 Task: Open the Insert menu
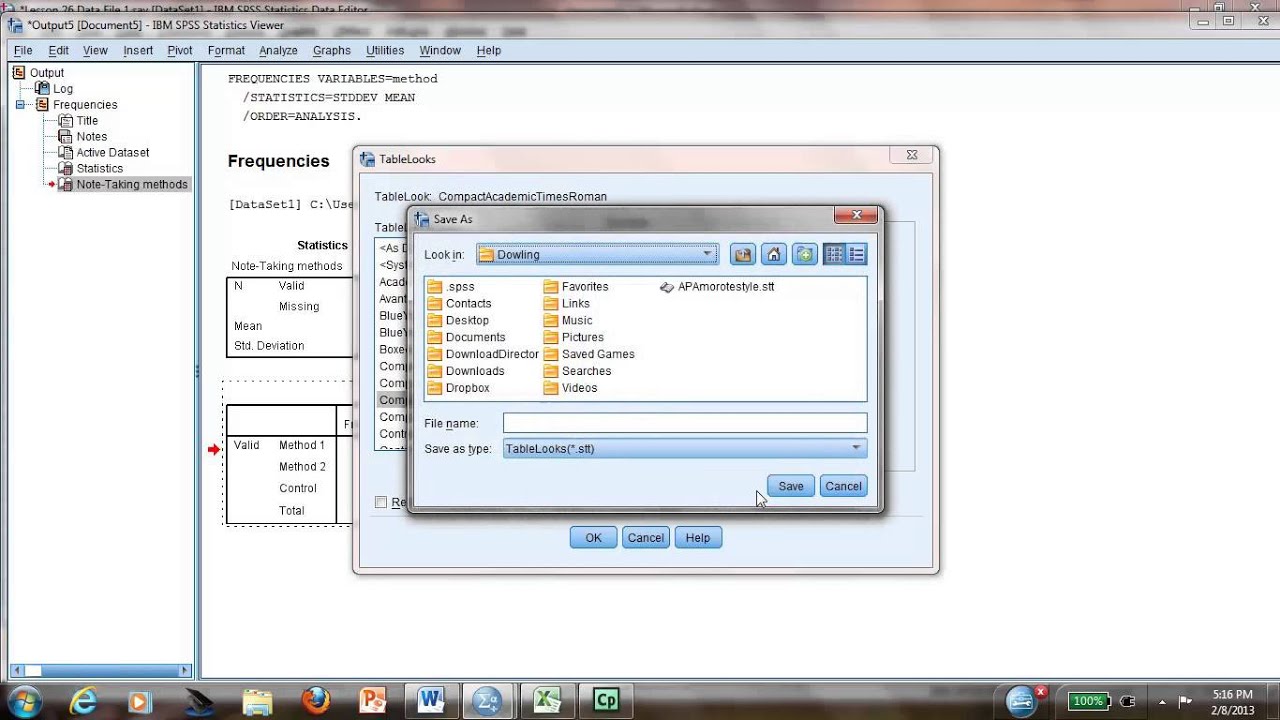[x=138, y=50]
